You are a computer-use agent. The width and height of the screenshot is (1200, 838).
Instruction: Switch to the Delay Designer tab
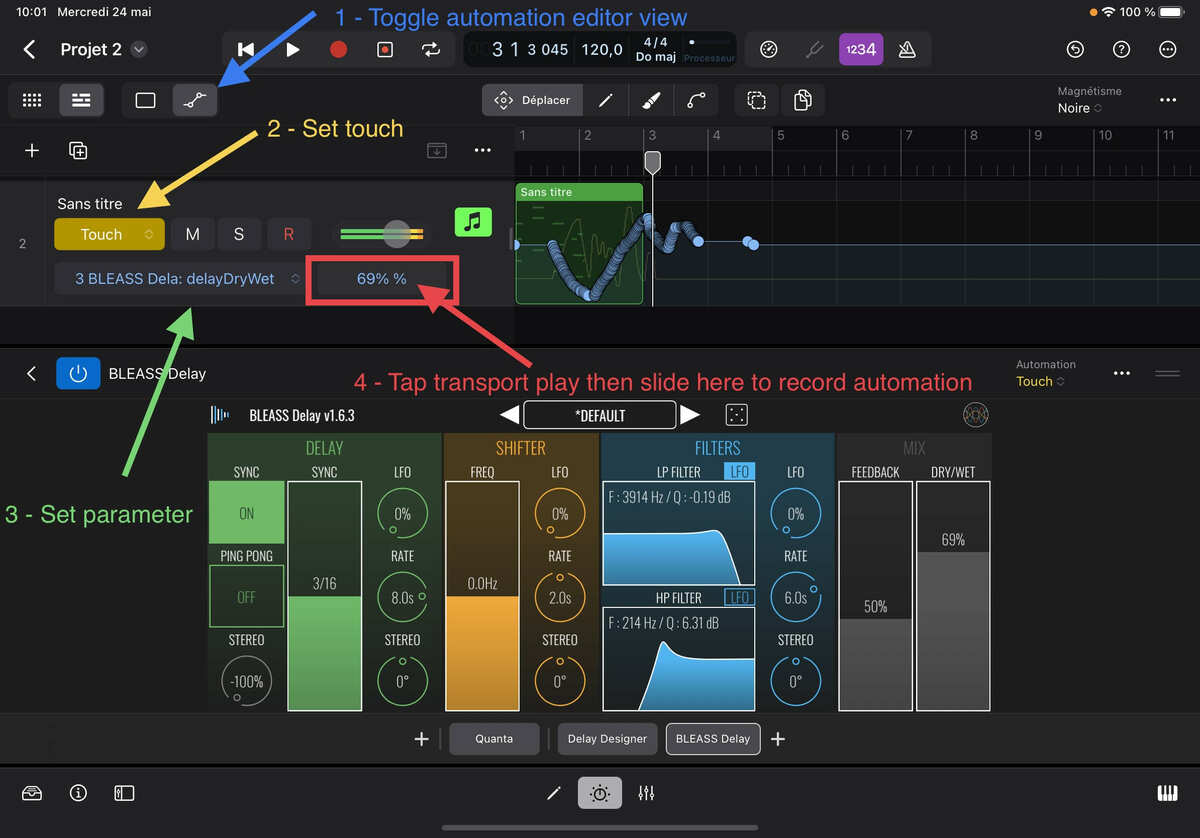[606, 739]
